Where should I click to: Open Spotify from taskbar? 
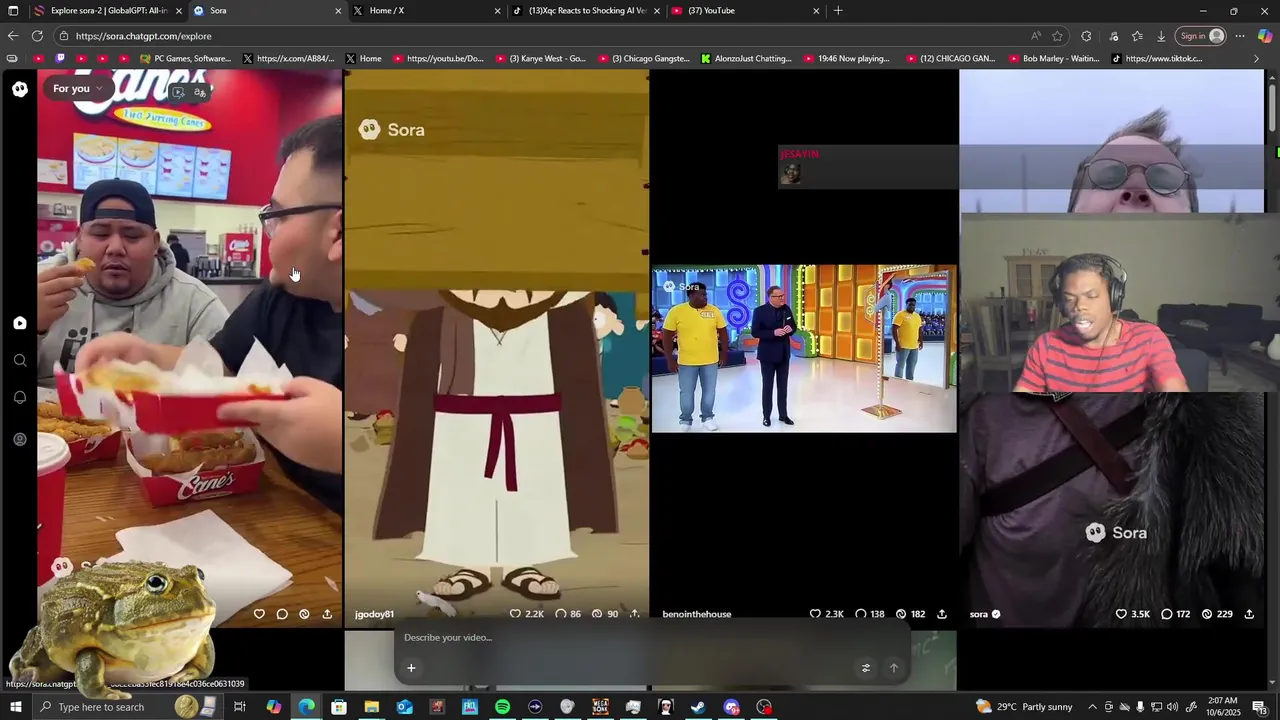[x=502, y=707]
